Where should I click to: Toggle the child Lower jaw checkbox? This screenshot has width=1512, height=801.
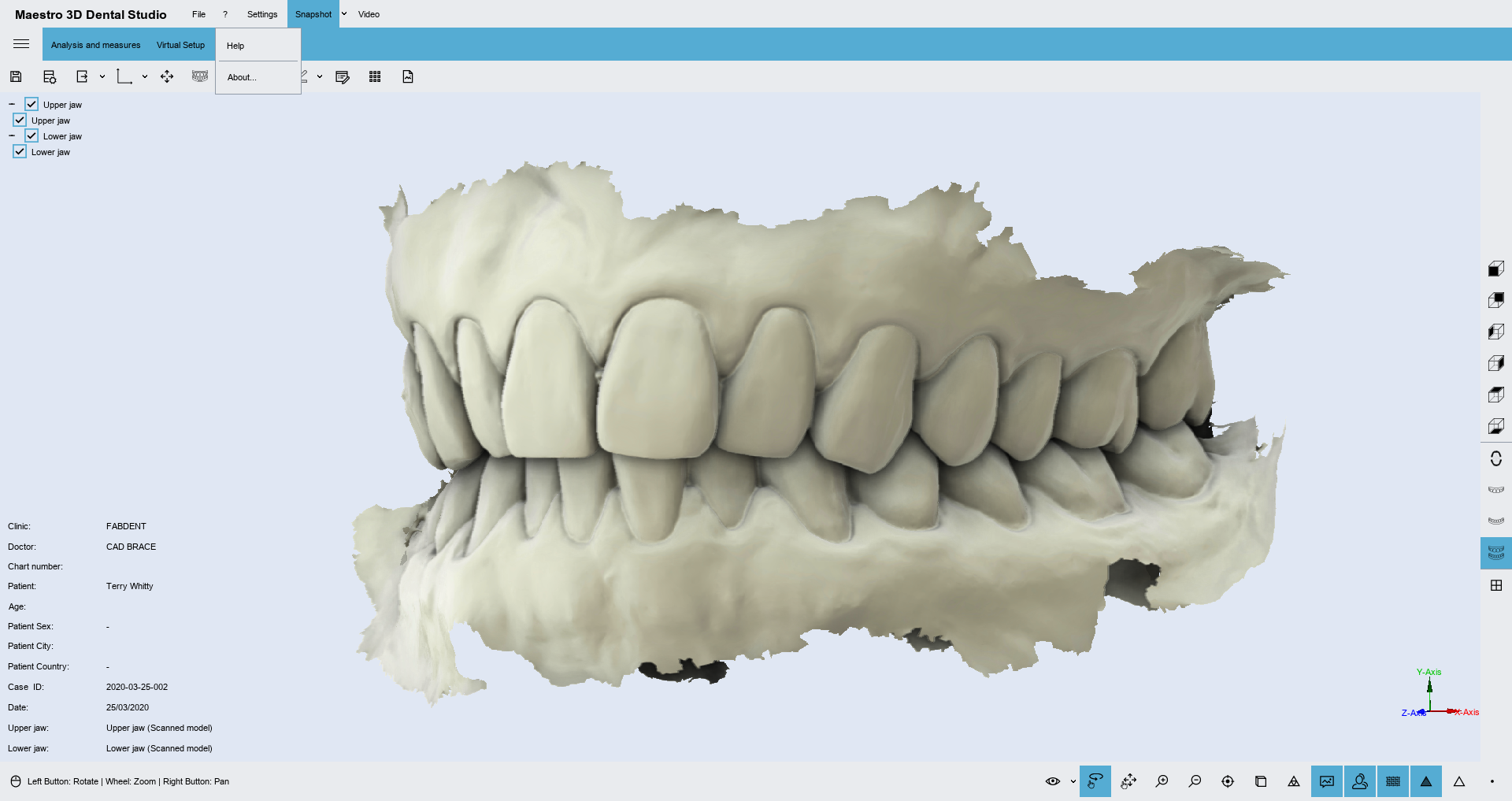[x=20, y=151]
